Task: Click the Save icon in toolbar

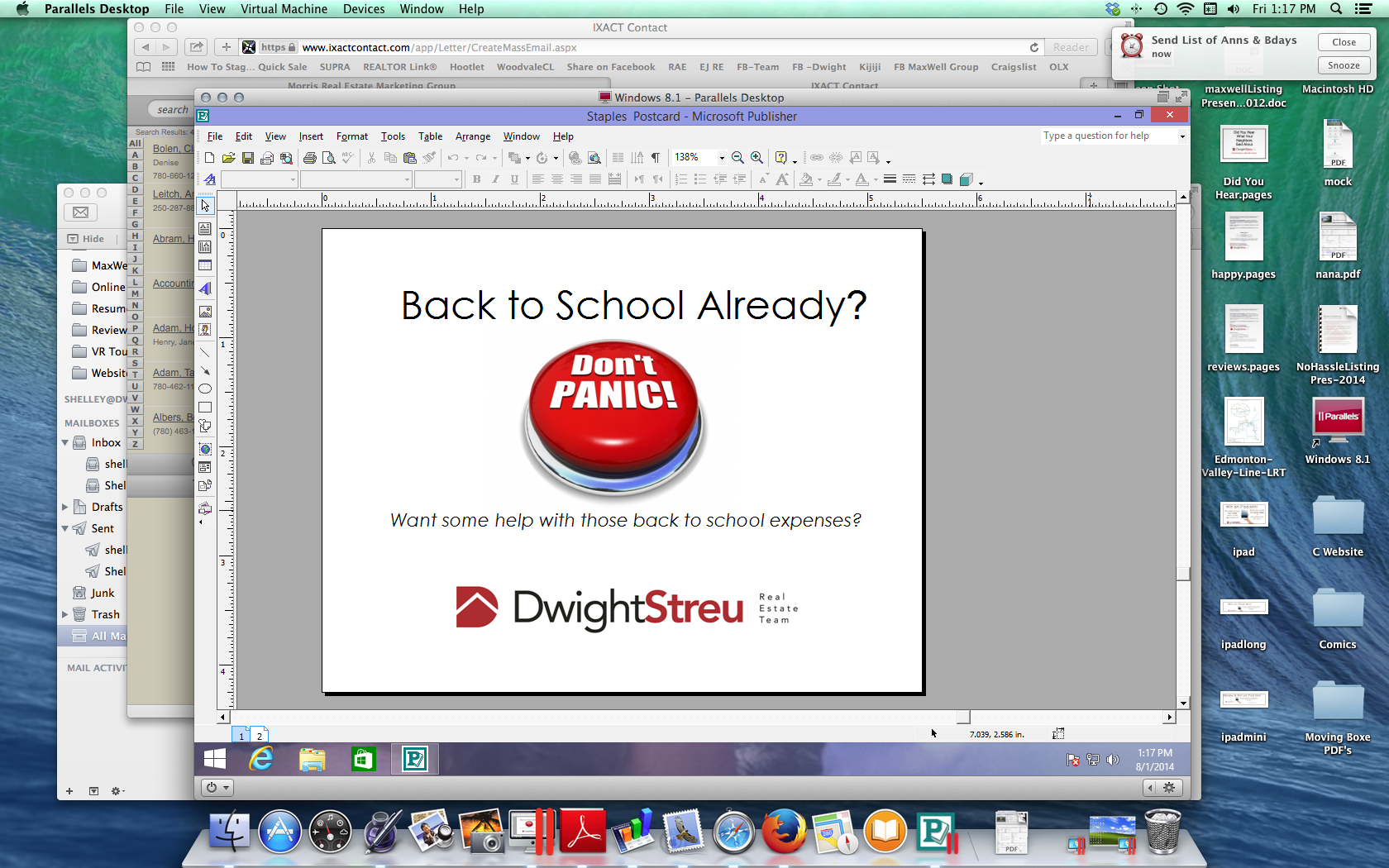Action: 248,158
